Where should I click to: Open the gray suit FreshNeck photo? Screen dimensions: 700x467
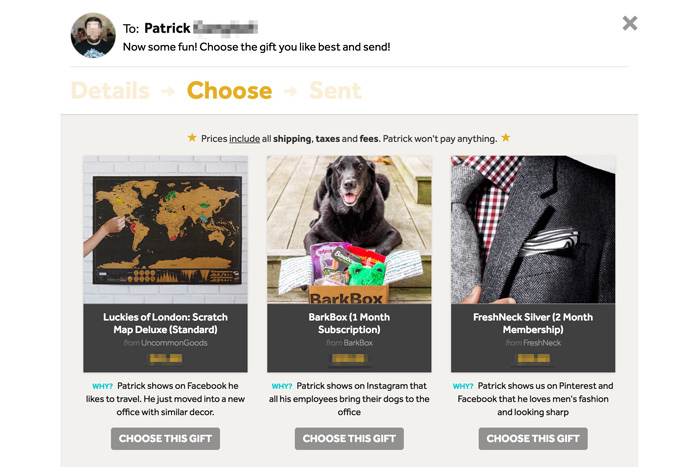(x=533, y=229)
